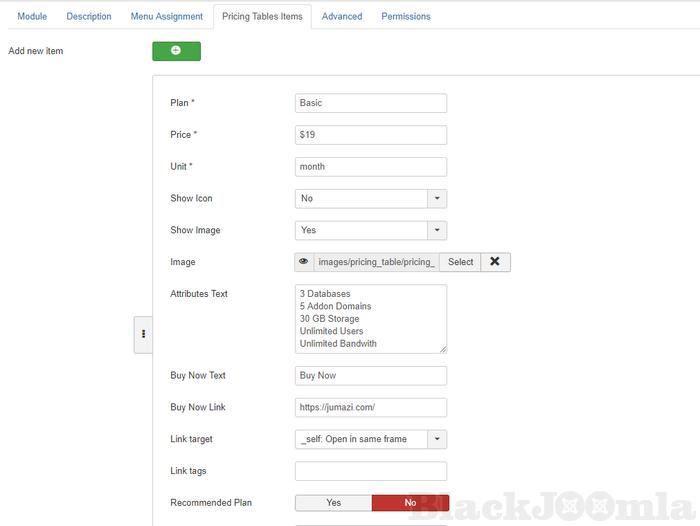Set Recommended Plan to No

point(410,503)
